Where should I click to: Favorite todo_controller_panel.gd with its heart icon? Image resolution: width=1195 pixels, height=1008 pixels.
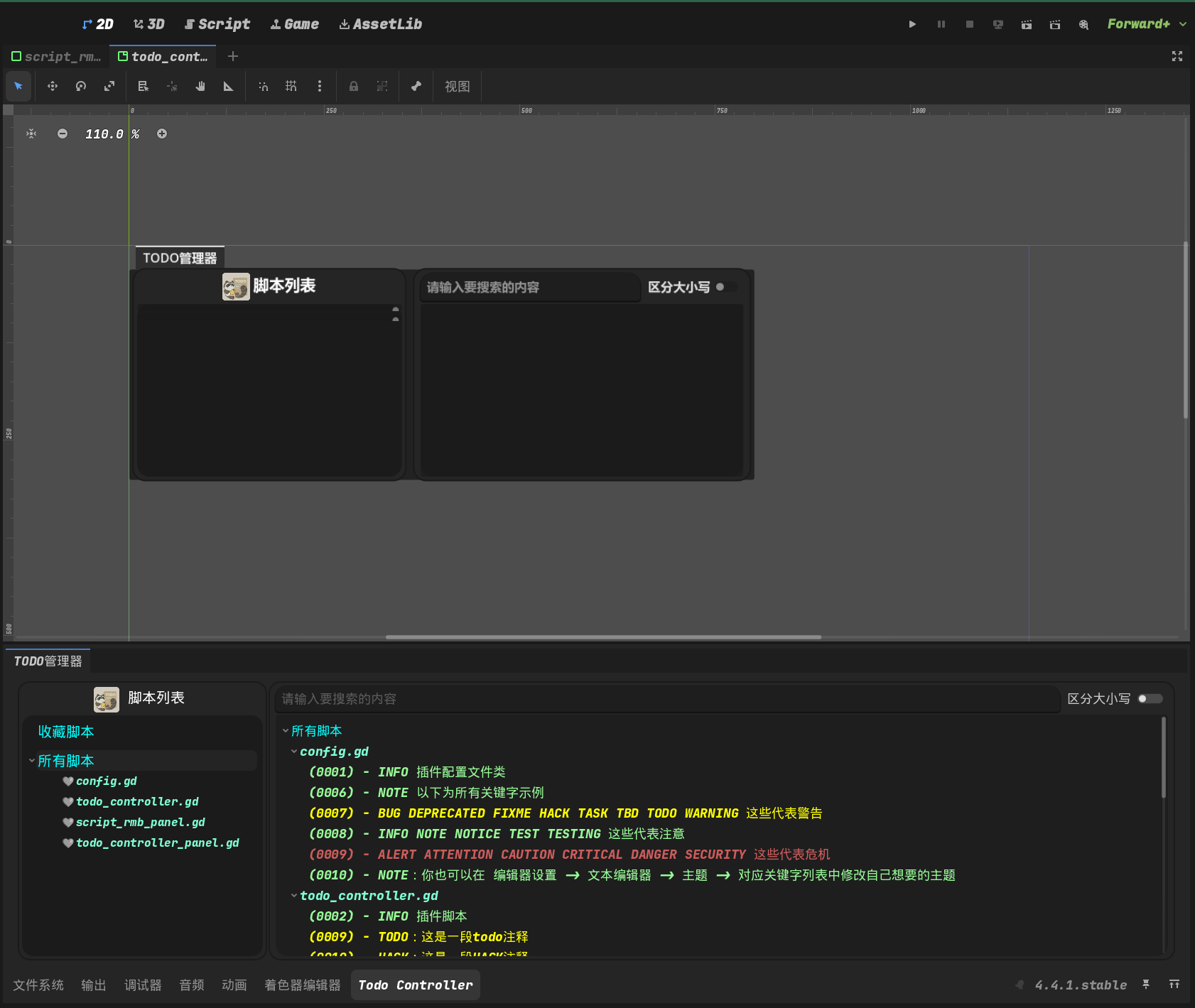68,843
